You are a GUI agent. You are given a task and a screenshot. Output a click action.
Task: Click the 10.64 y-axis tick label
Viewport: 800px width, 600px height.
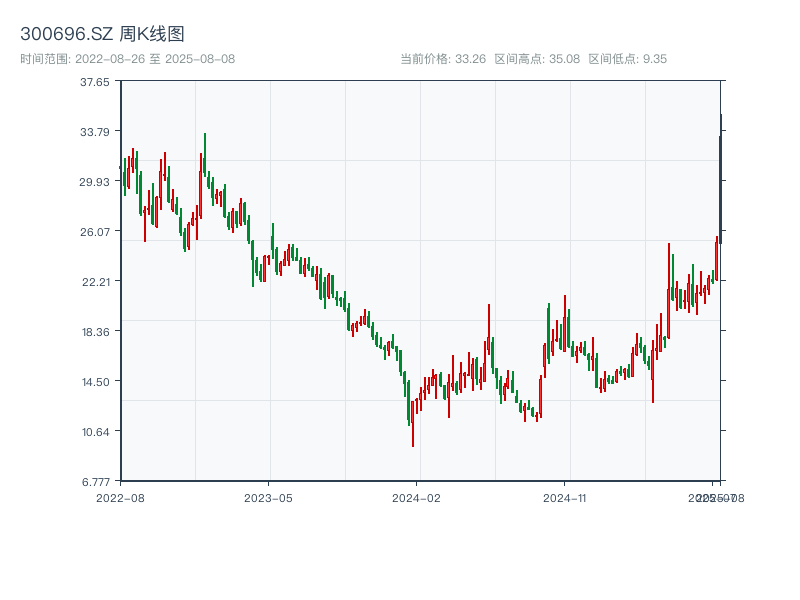click(95, 432)
